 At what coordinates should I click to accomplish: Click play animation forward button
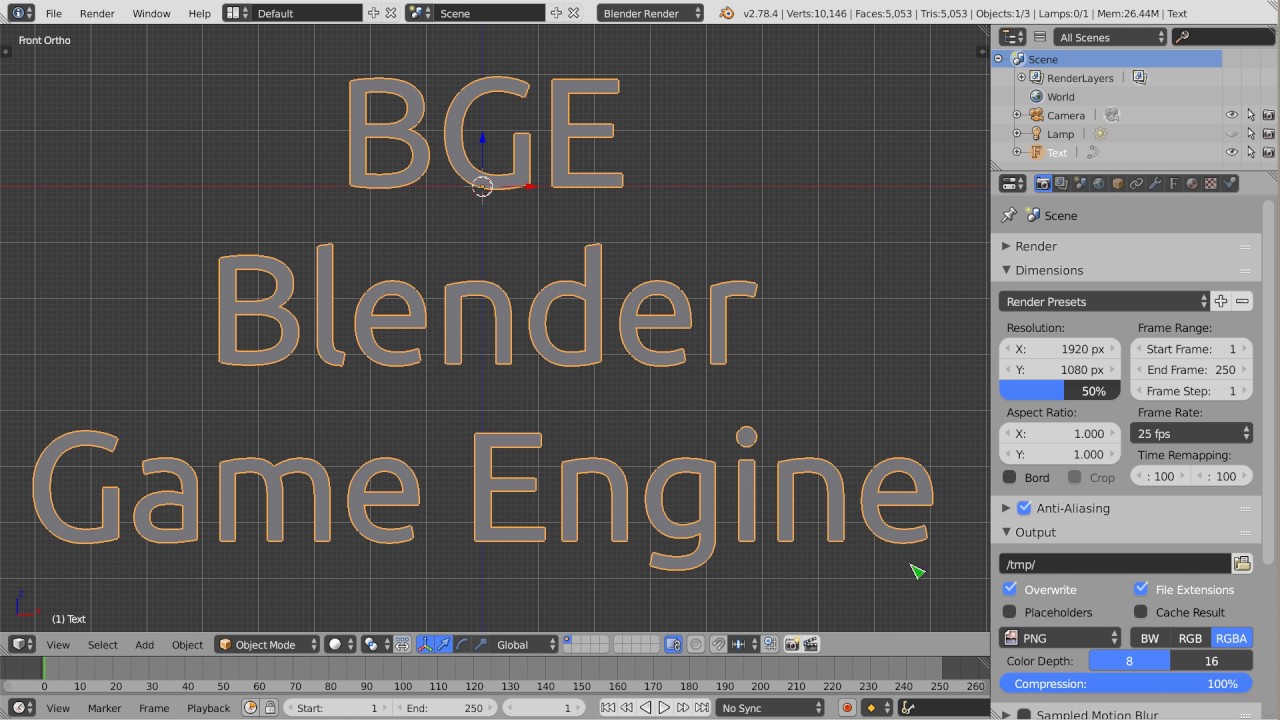(x=664, y=708)
